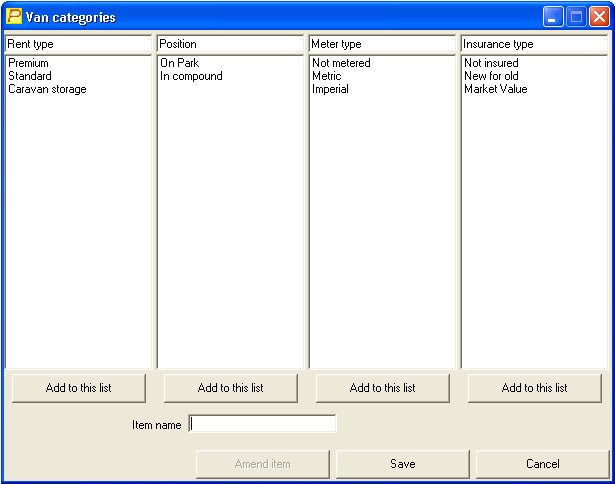Screen dimensions: 615x484
Task: Add to this list under Meter type
Action: (x=382, y=388)
